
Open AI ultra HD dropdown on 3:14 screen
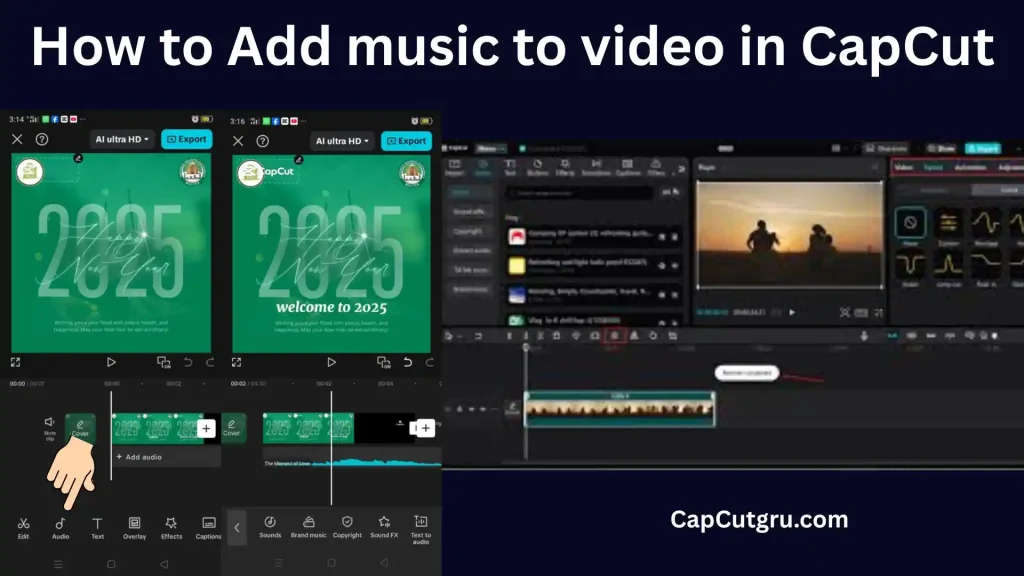[122, 139]
